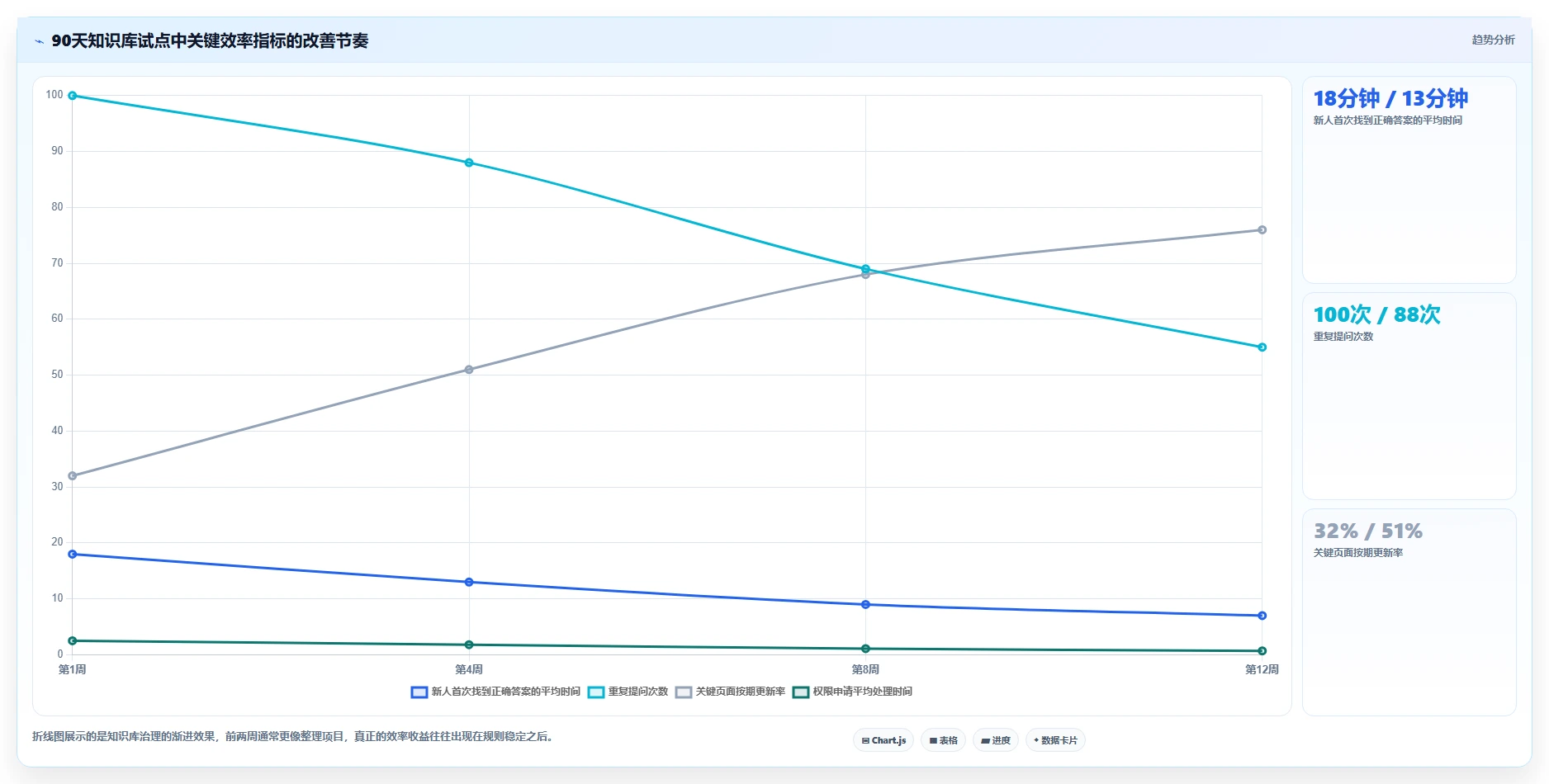Click the gray data point at 76 in 第12周
Viewport: 1549px width, 784px height.
[x=1262, y=230]
